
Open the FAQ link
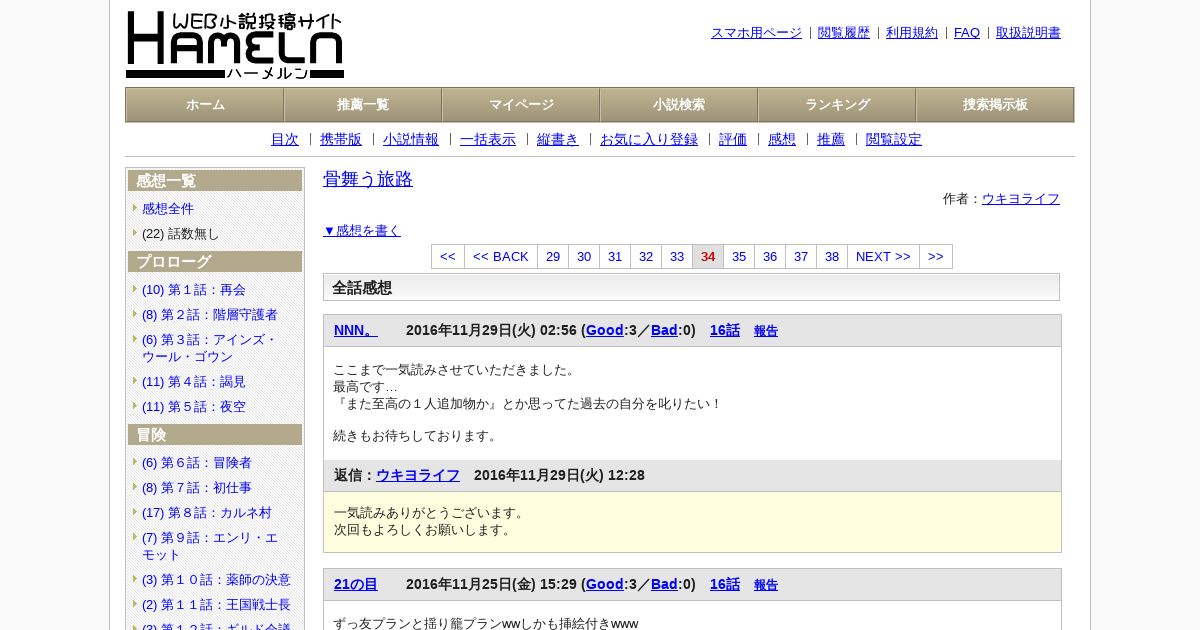(967, 32)
